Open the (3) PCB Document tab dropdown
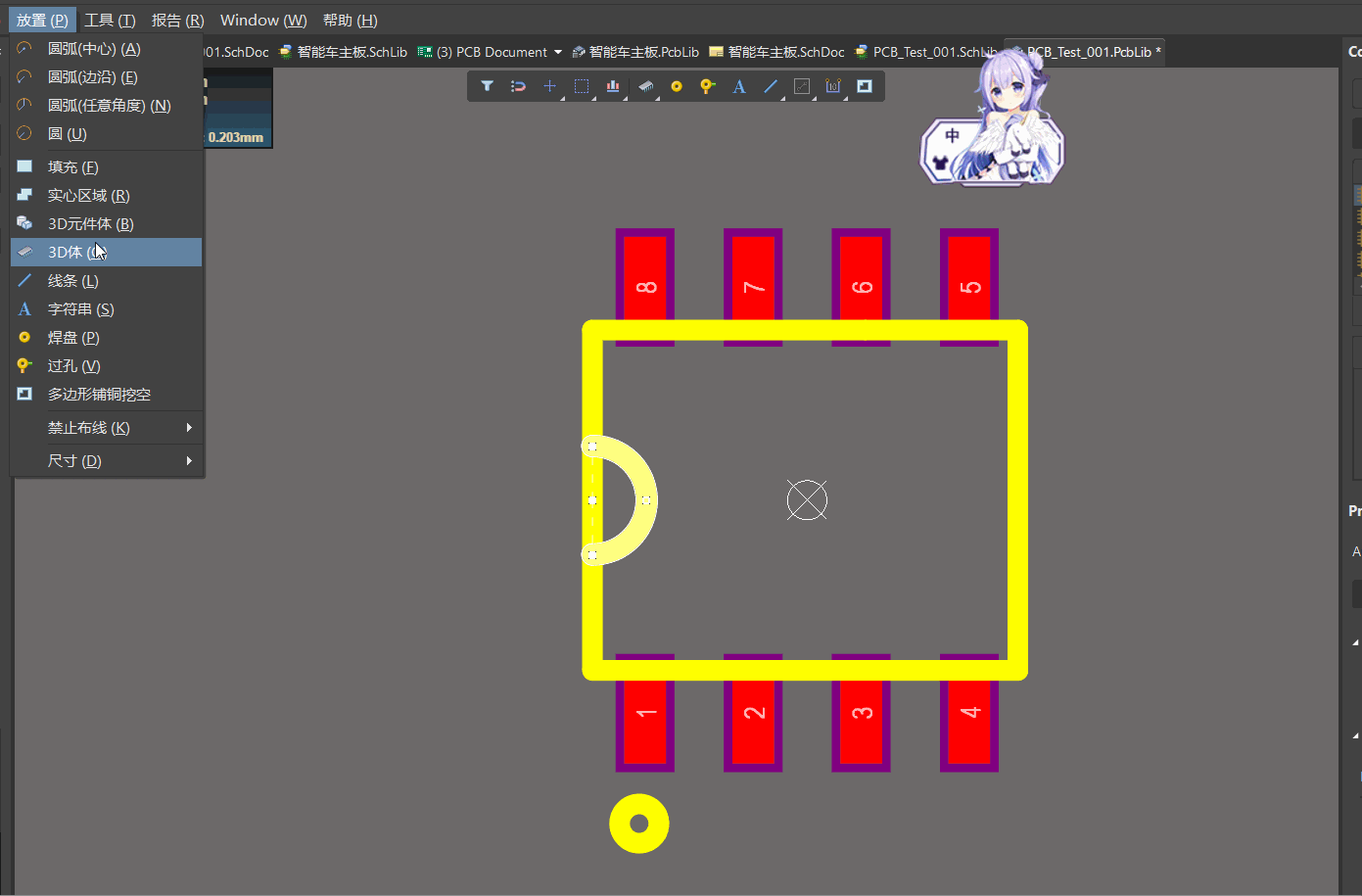Image resolution: width=1362 pixels, height=896 pixels. [558, 52]
